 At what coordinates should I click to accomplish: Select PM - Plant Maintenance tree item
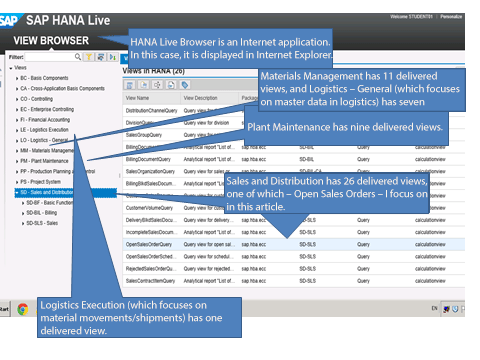click(44, 161)
